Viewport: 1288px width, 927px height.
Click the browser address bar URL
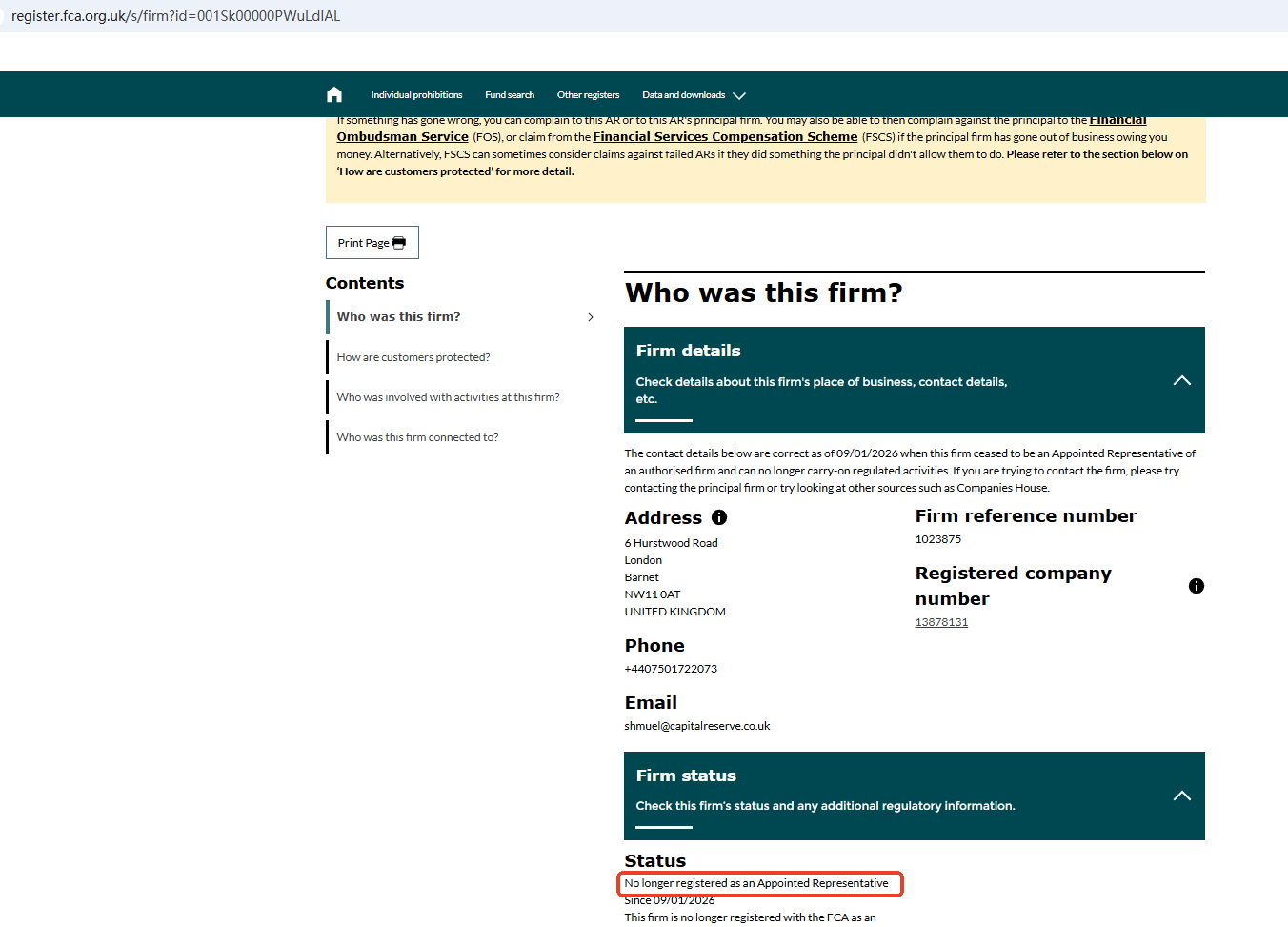point(175,16)
